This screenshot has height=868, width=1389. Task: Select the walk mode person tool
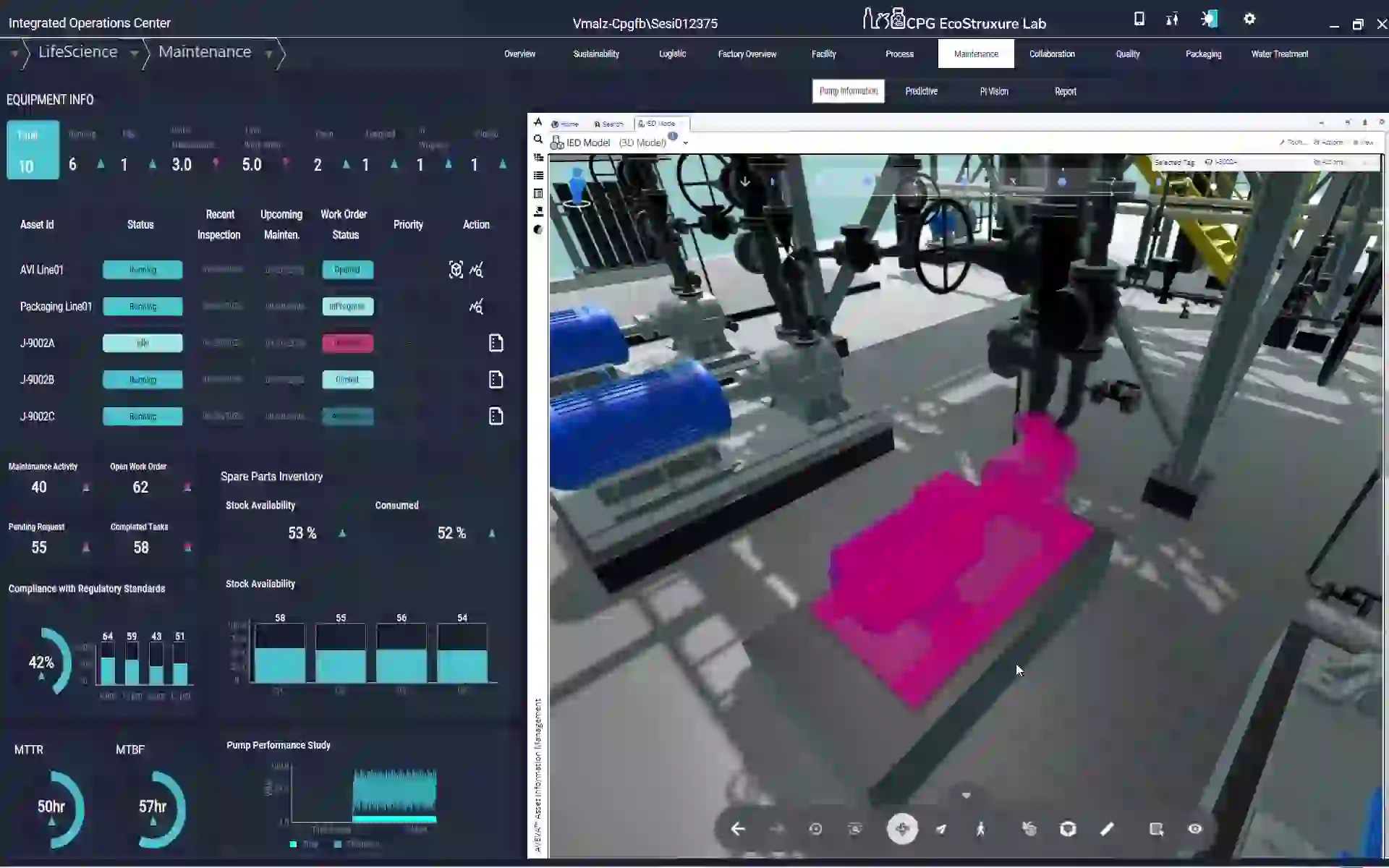click(x=980, y=829)
